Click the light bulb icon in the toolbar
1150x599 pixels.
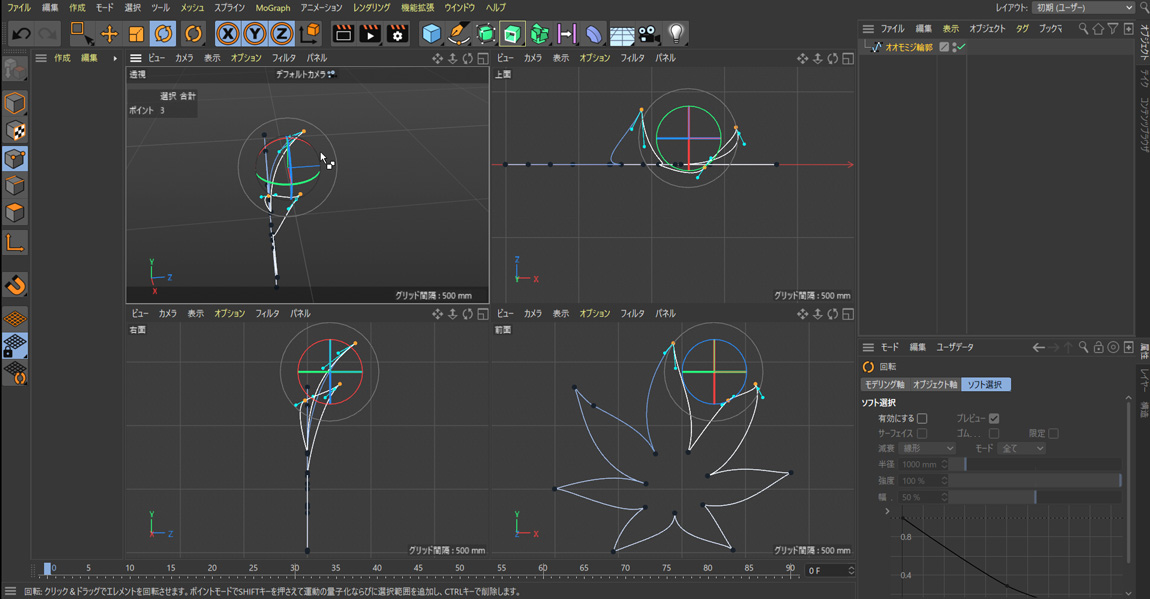point(676,34)
